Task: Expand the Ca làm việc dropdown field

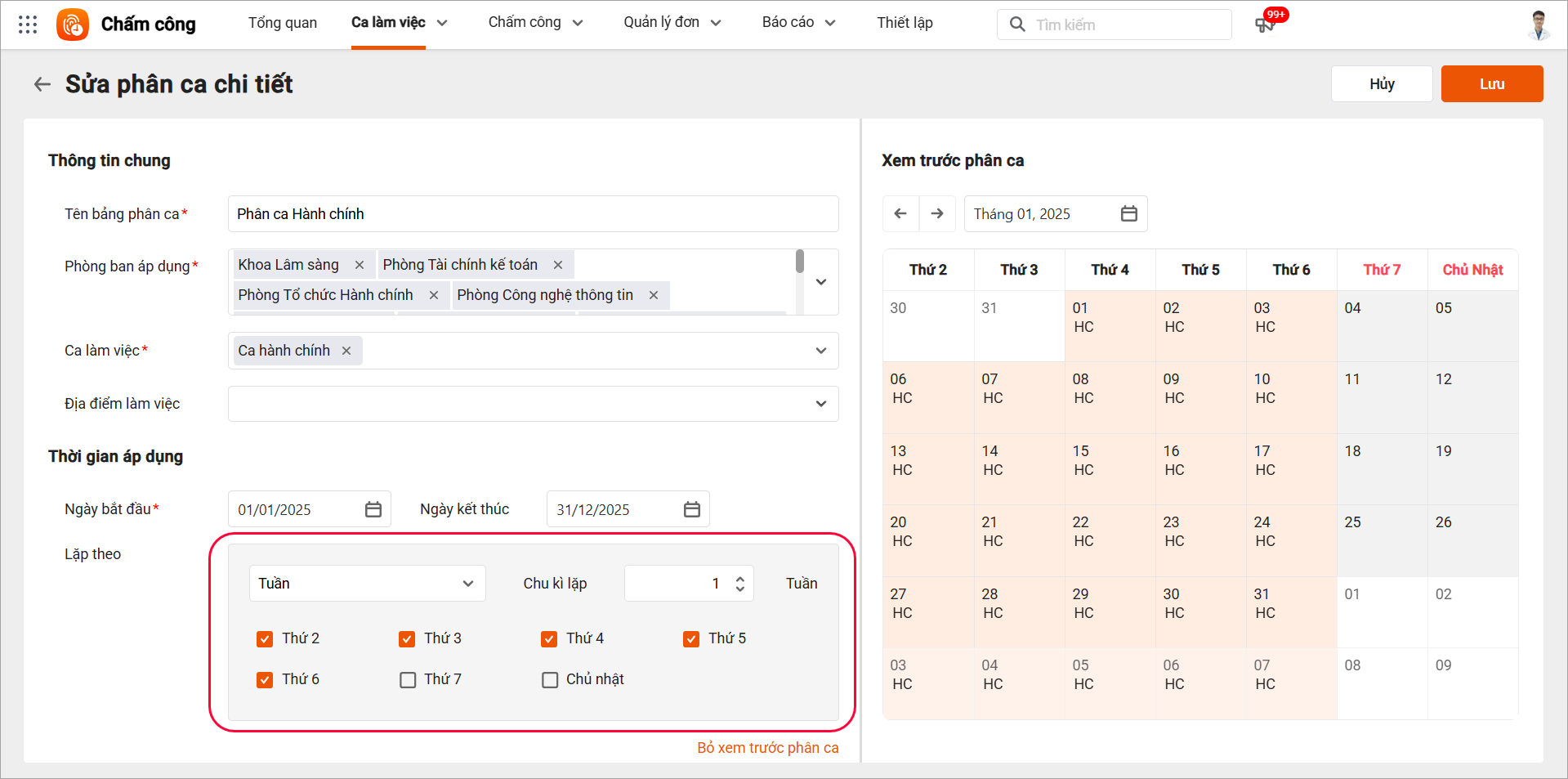Action: pos(820,351)
